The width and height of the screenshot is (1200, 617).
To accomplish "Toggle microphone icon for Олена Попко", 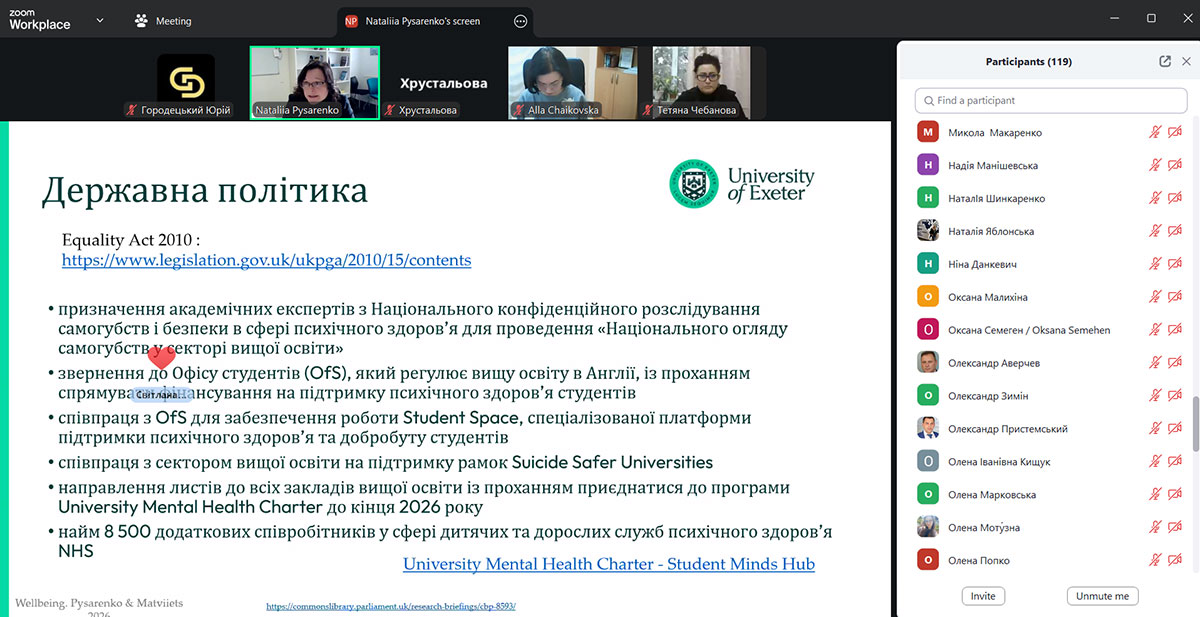I will tap(1155, 560).
